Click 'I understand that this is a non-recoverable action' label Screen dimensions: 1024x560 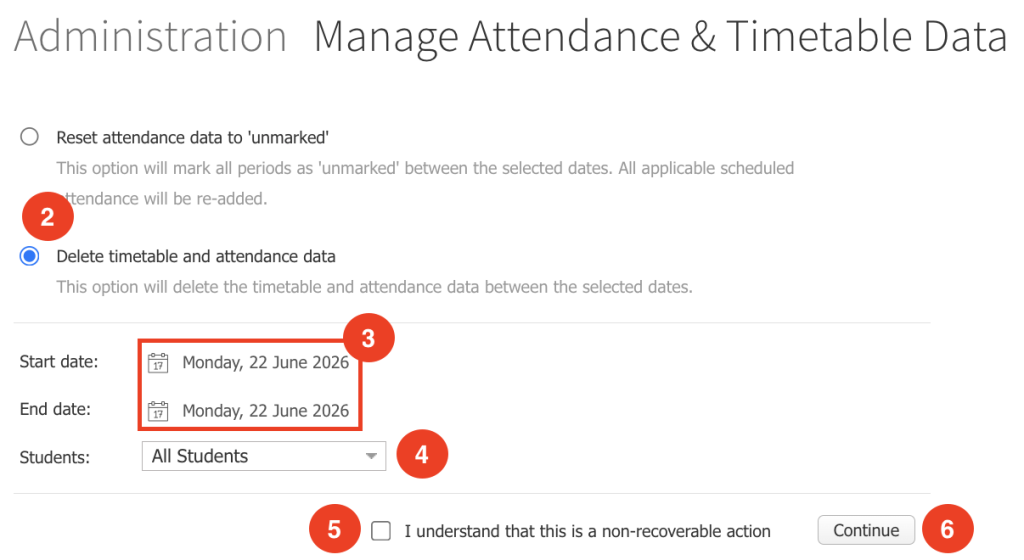pyautogui.click(x=587, y=531)
